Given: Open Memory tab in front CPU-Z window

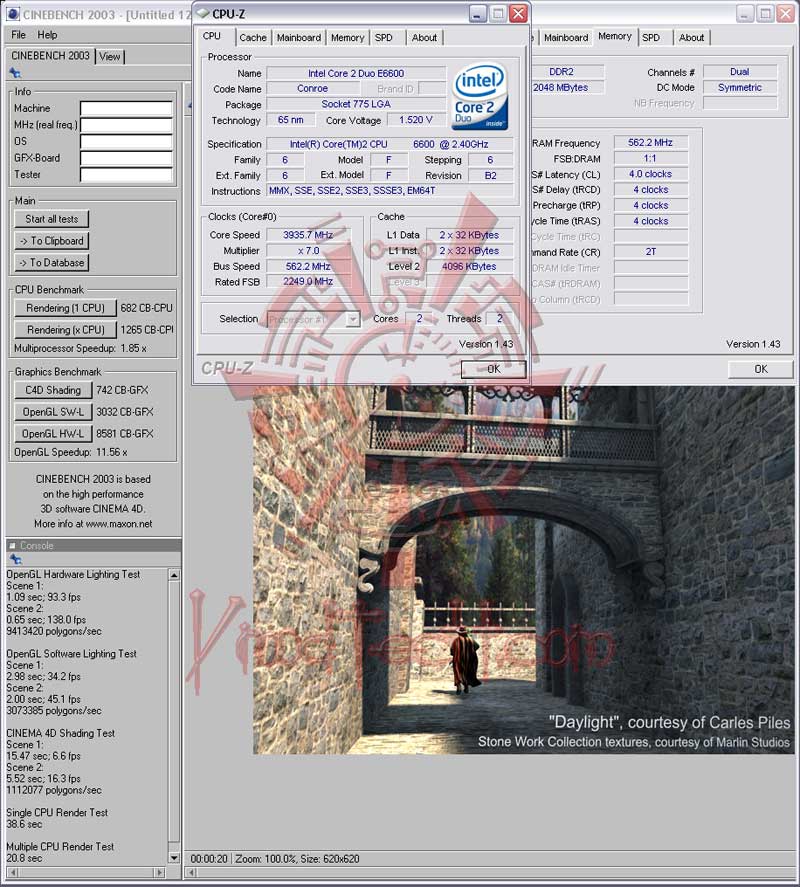Looking at the screenshot, I should (x=347, y=37).
